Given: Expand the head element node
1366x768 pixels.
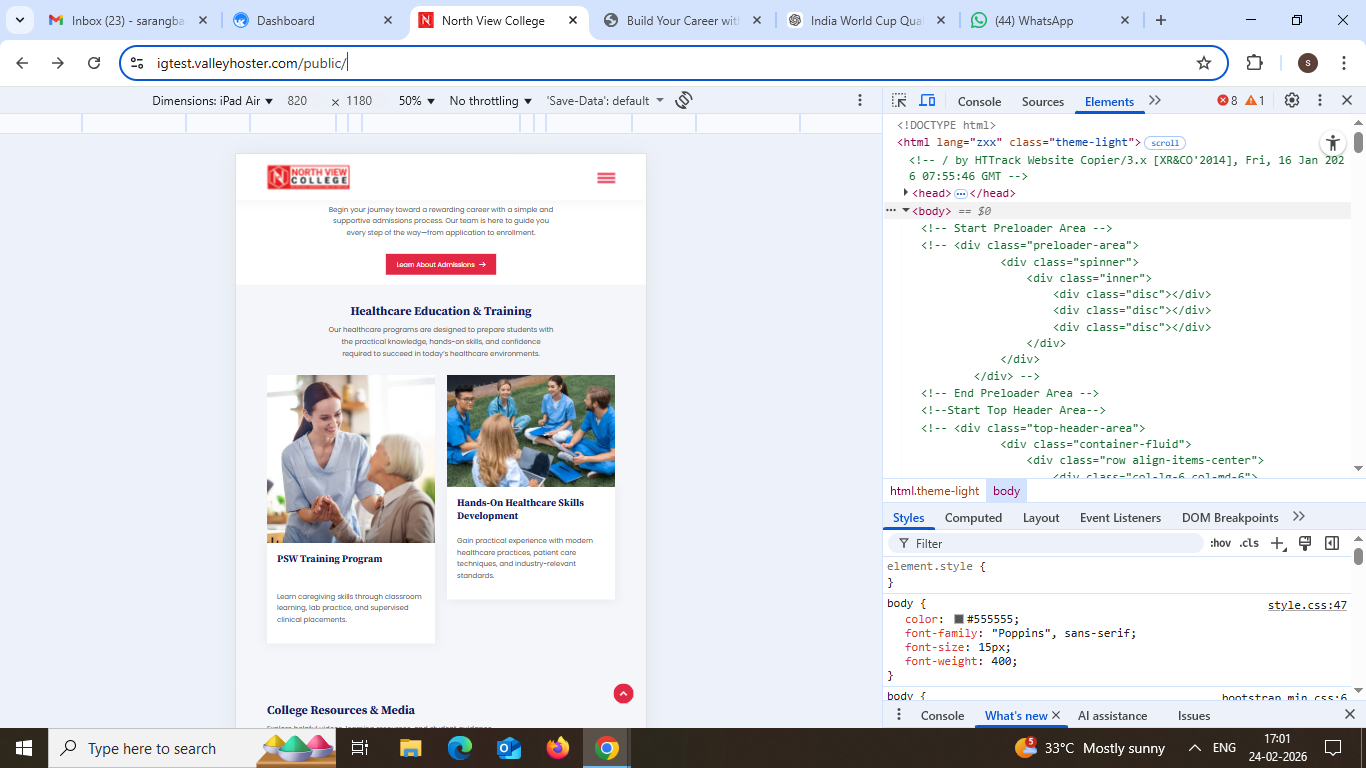Looking at the screenshot, I should 906,193.
